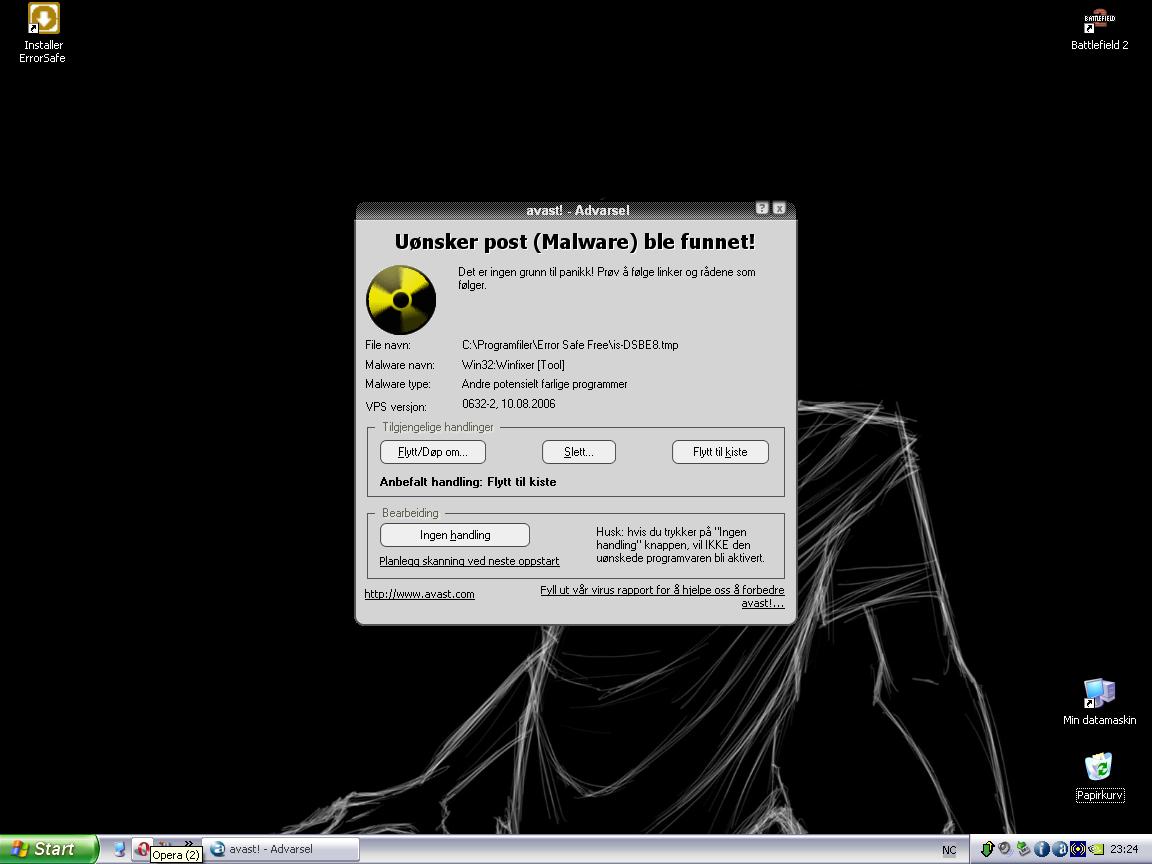
Task: Close the avast! Advarsel dialog
Action: tap(780, 209)
